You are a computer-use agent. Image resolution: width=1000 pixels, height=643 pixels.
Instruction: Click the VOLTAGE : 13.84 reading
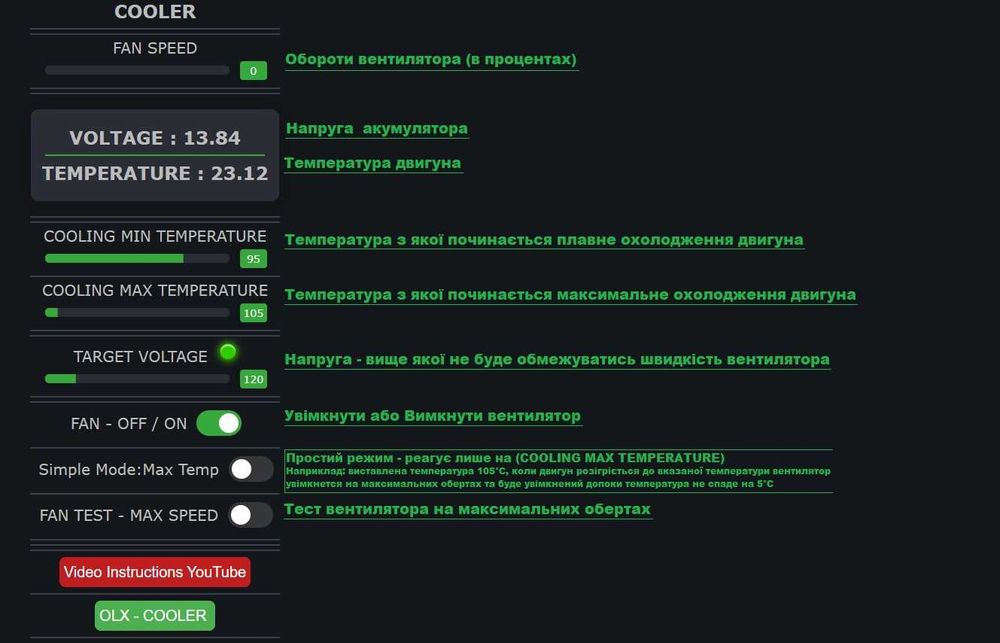tap(155, 138)
